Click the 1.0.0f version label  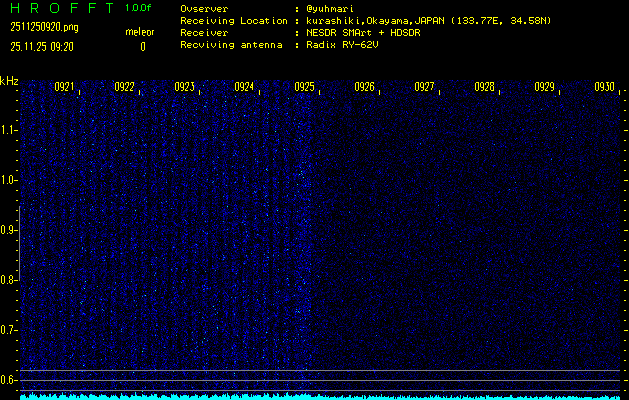point(139,8)
